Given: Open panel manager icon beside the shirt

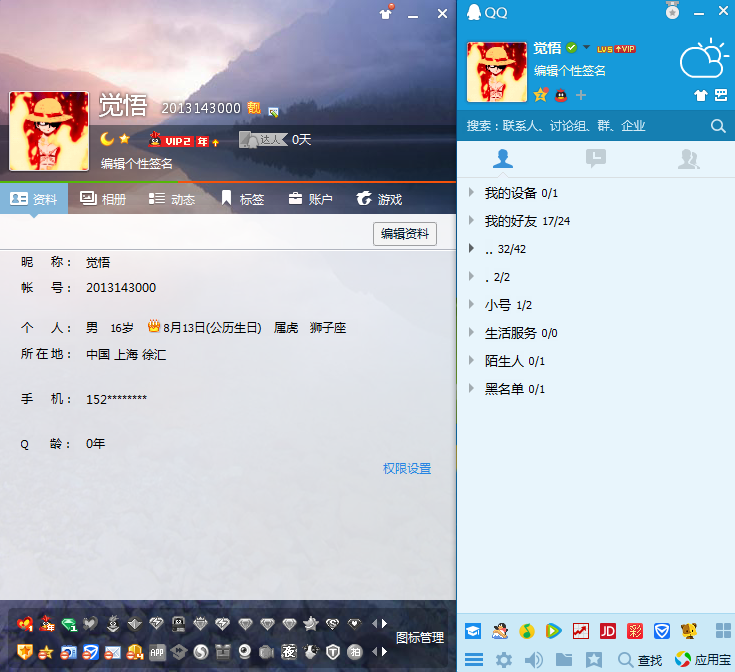Looking at the screenshot, I should coord(721,95).
